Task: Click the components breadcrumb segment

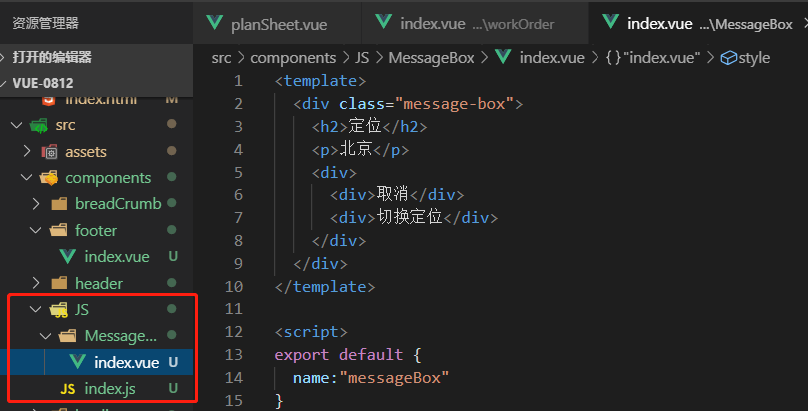Action: pos(293,58)
